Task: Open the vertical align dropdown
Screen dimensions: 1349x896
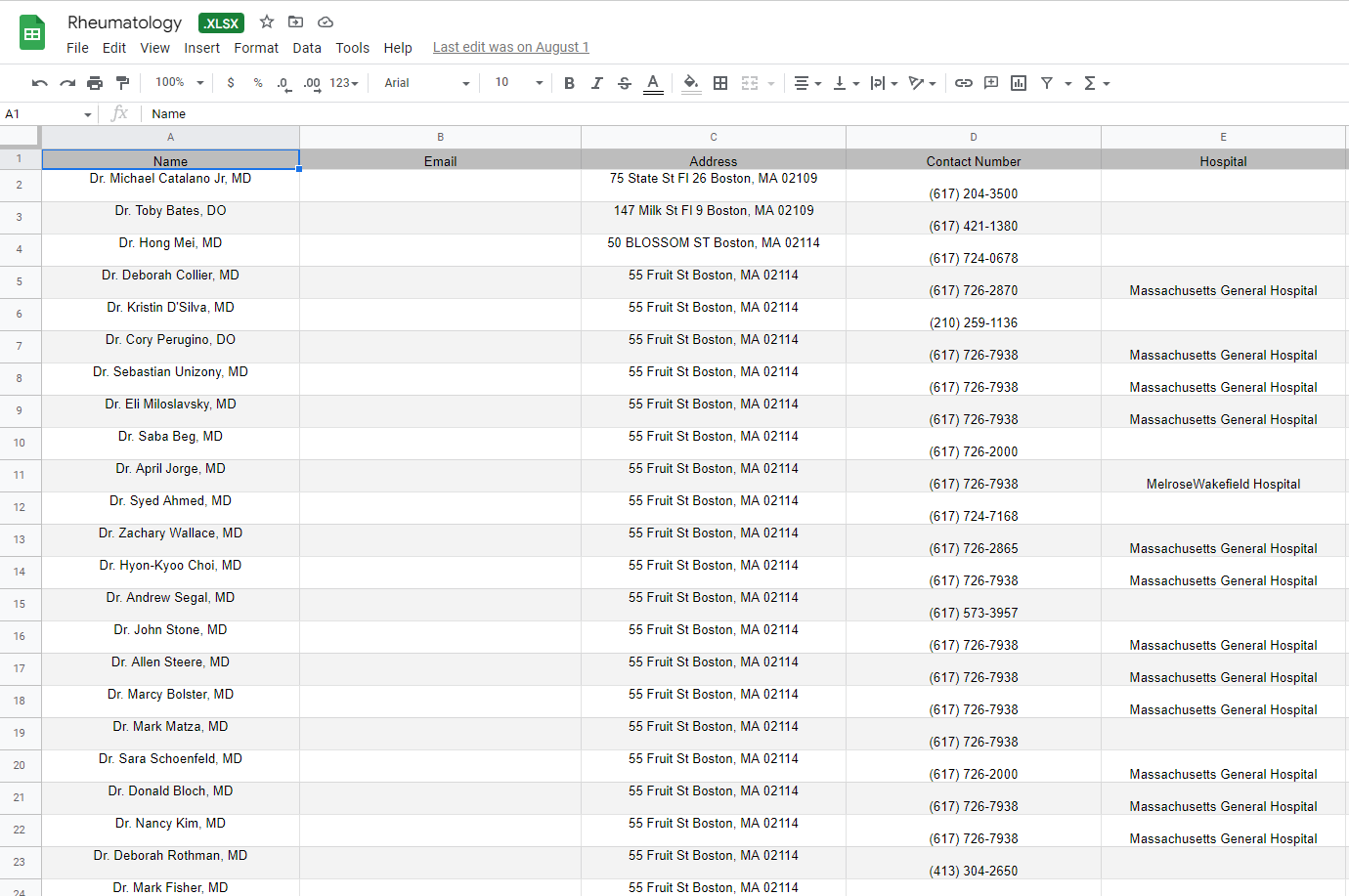Action: click(x=846, y=83)
